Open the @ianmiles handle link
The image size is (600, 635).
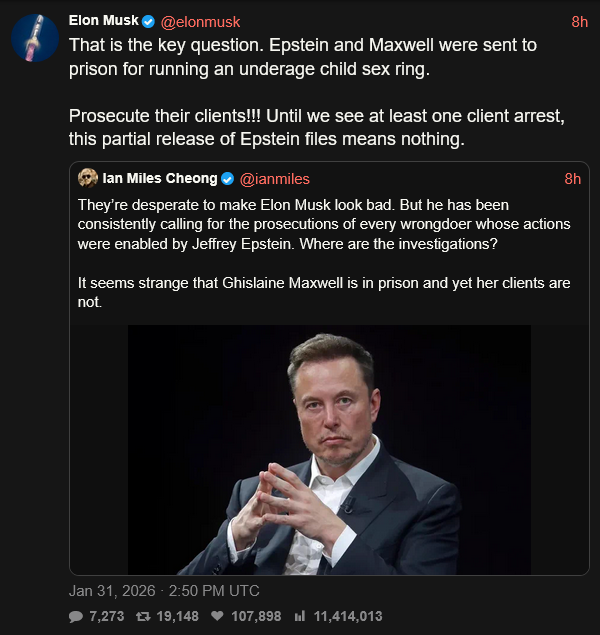click(x=274, y=179)
